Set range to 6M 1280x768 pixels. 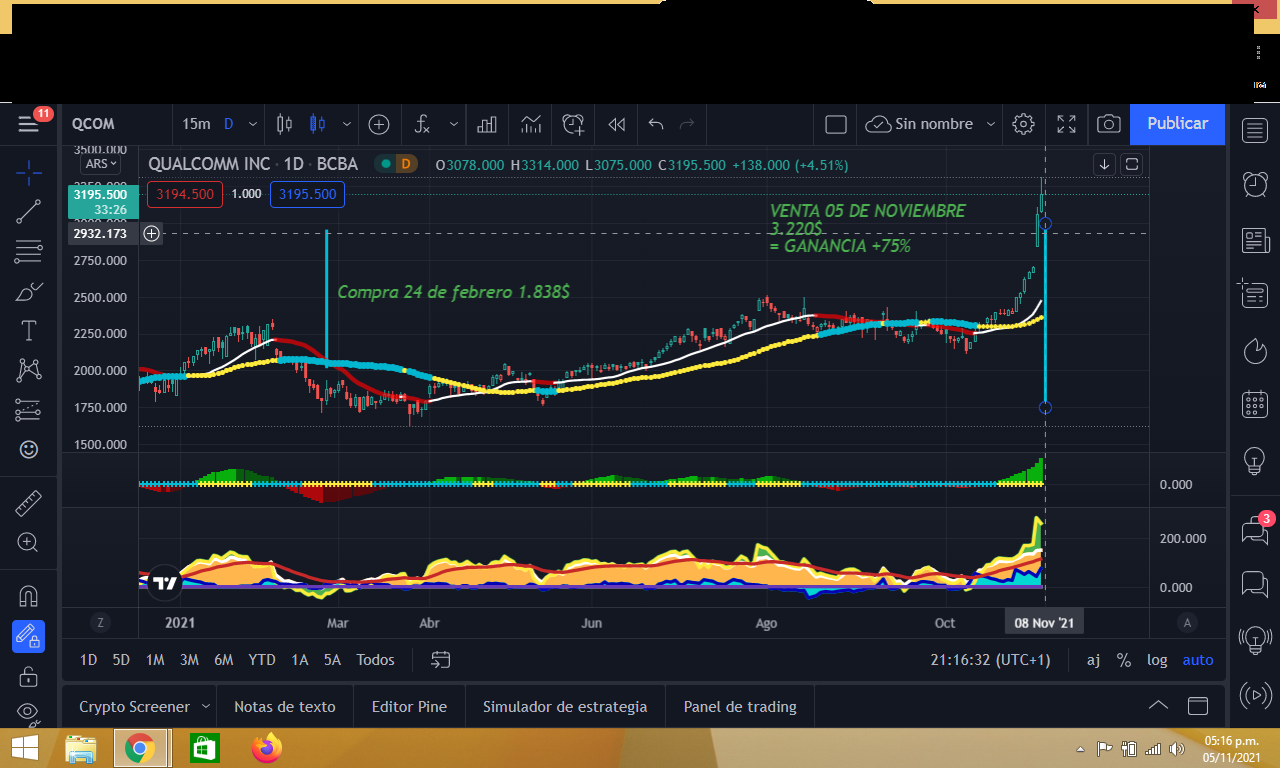point(223,660)
